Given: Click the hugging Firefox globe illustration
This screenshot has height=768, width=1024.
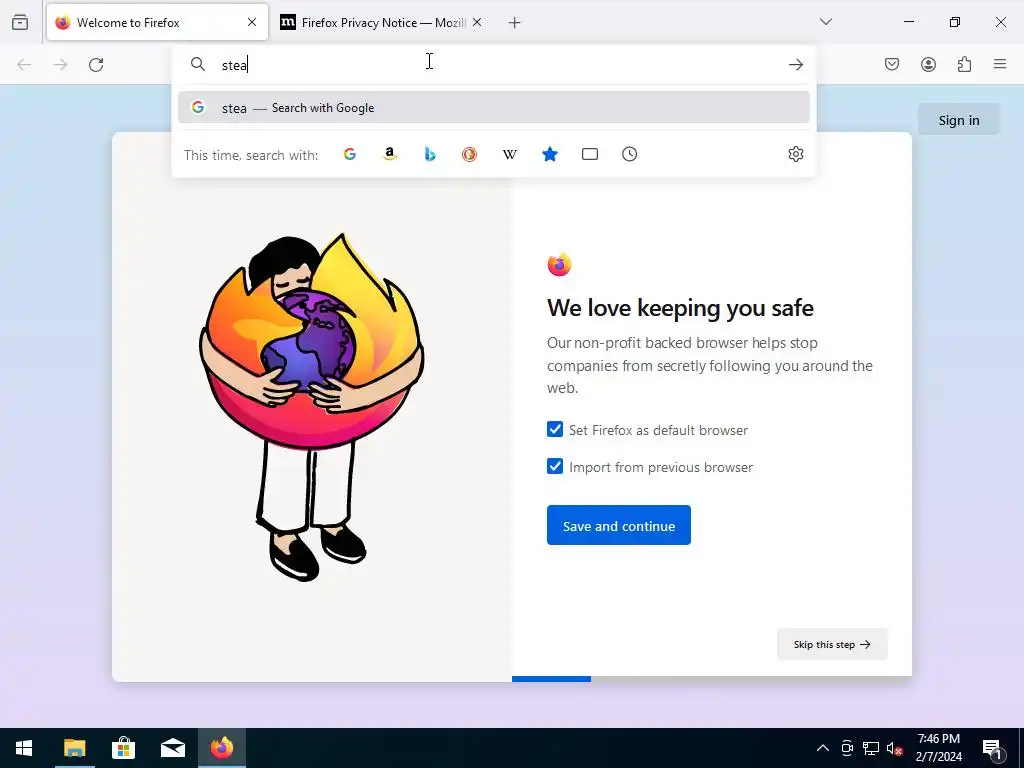Looking at the screenshot, I should click(312, 407).
